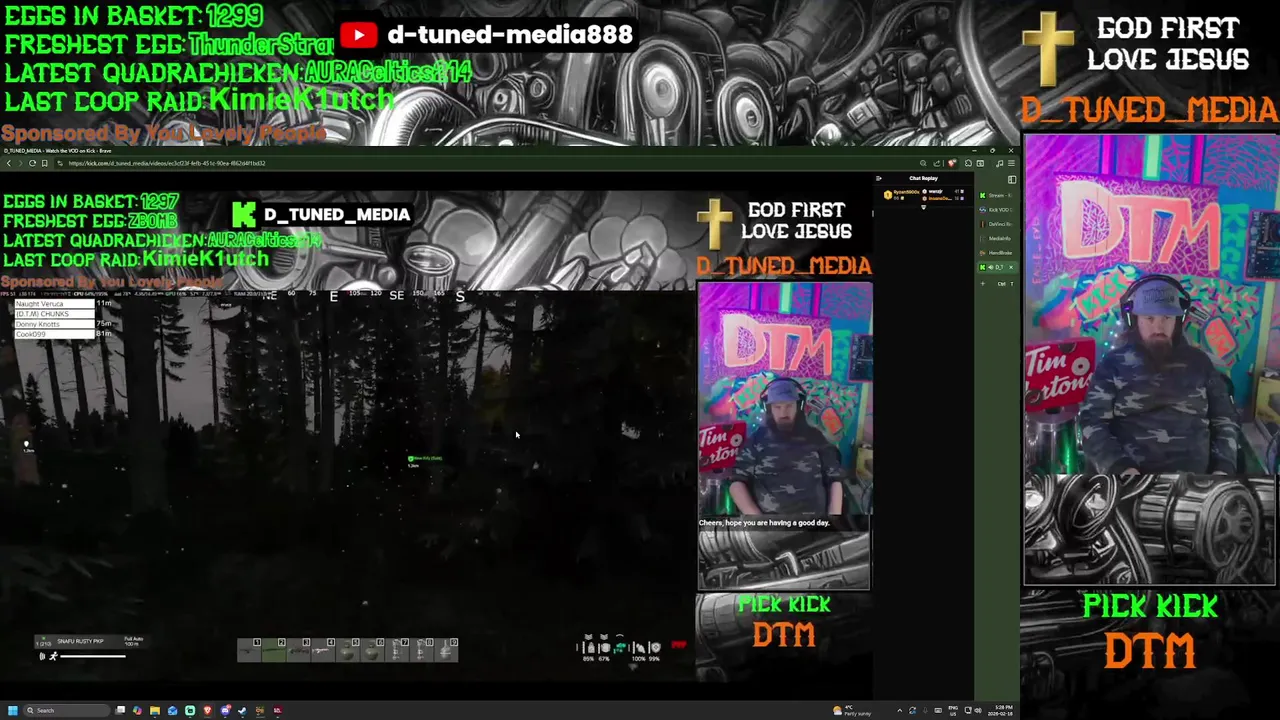Open Brave hamburger main menu

1011,163
